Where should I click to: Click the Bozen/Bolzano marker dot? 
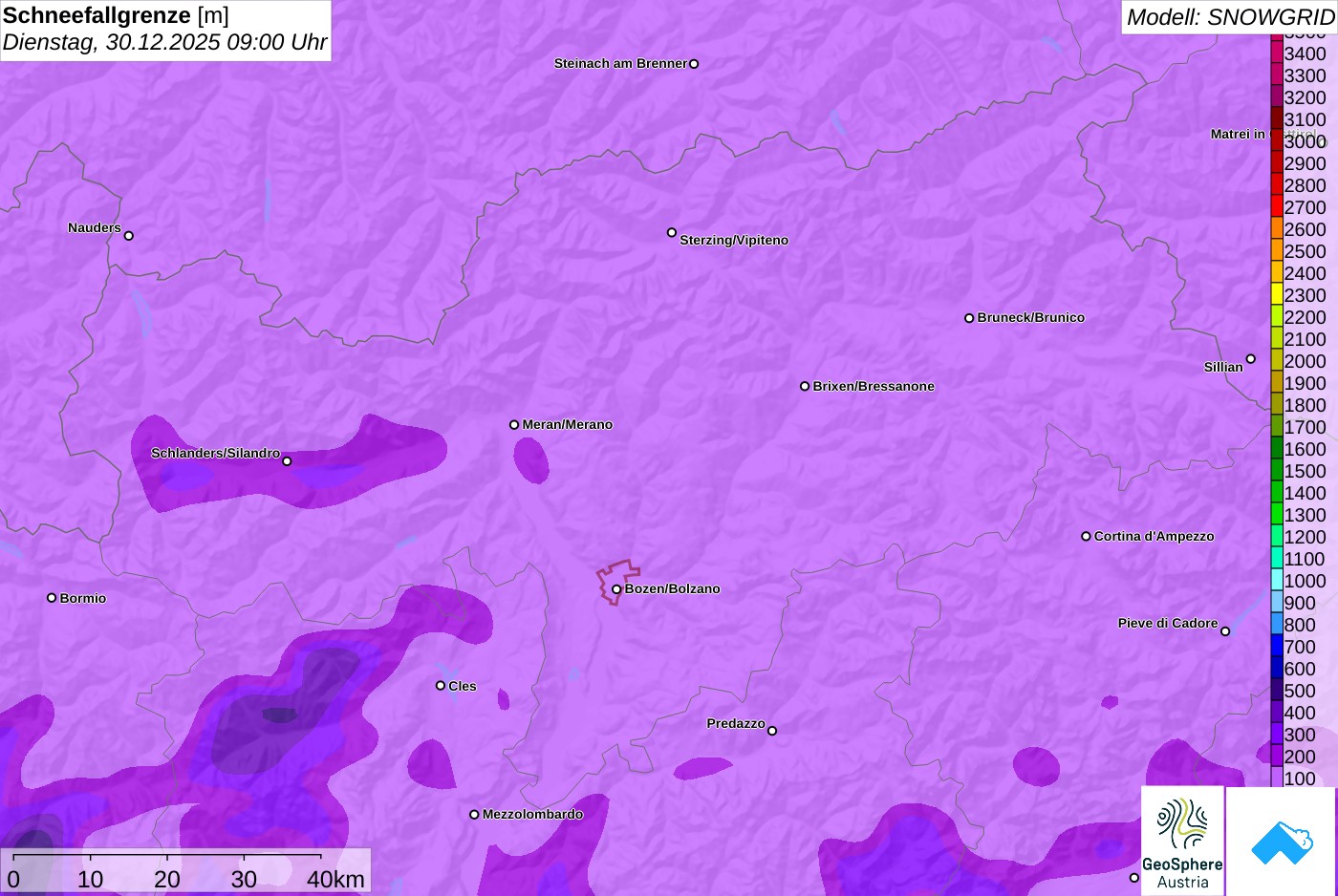pyautogui.click(x=616, y=589)
